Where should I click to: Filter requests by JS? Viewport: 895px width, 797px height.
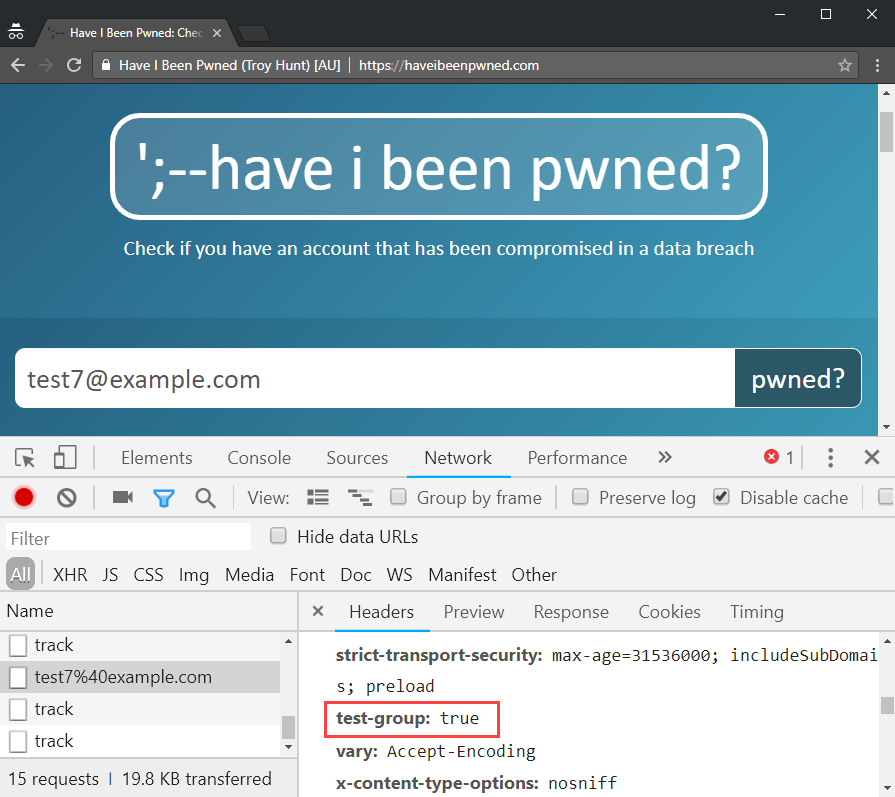(110, 575)
